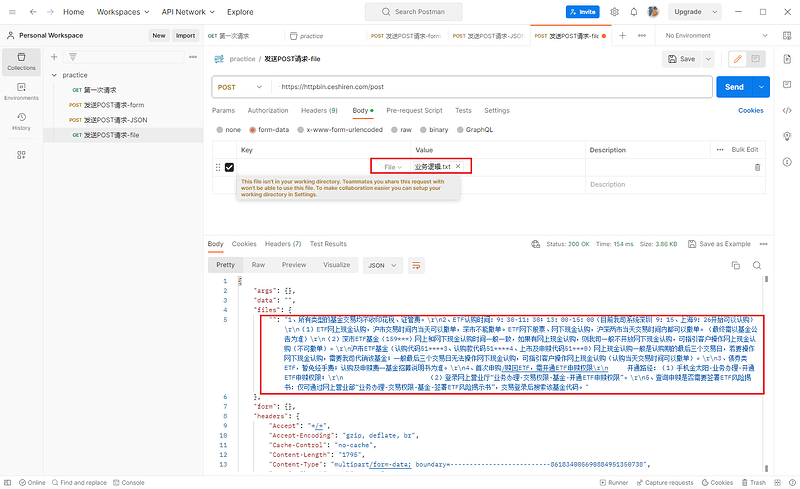Open the Console in status bar
Screen dimensions: 800x489
click(129, 482)
